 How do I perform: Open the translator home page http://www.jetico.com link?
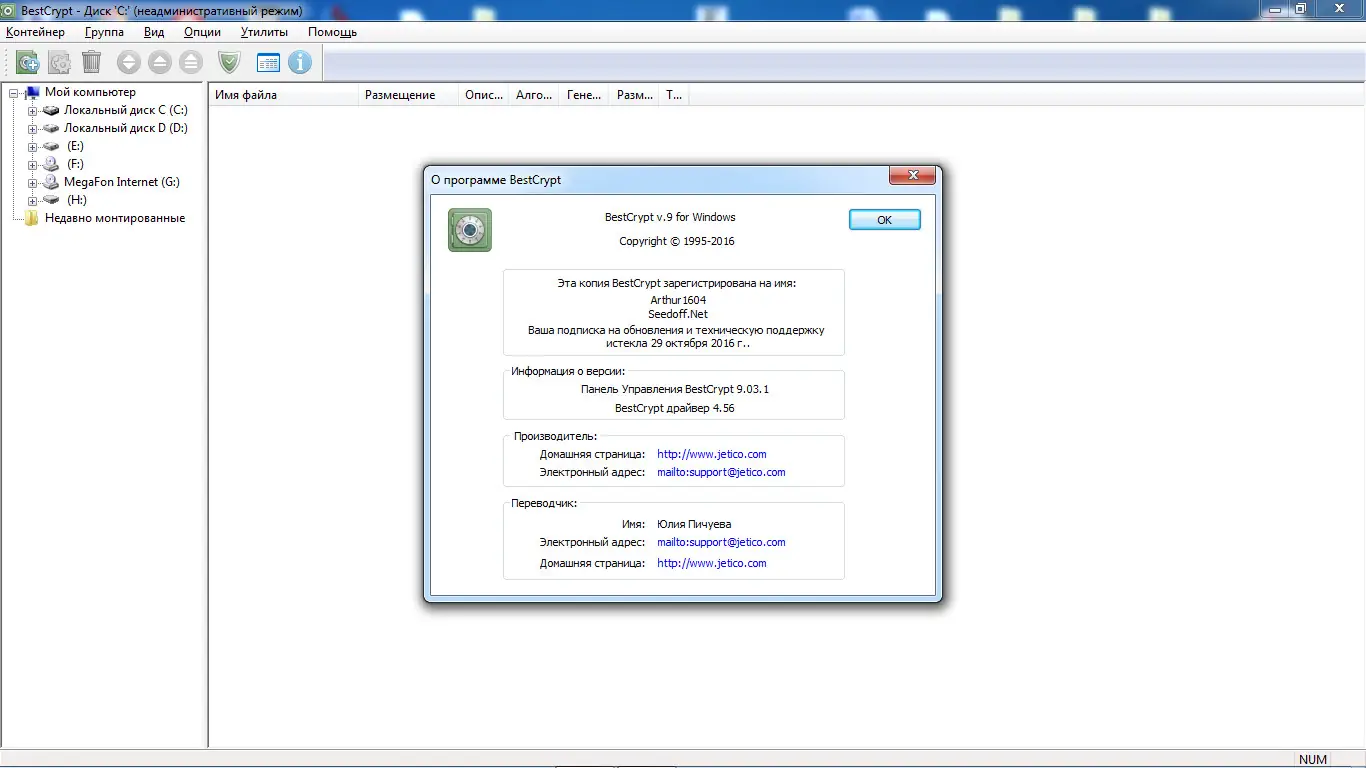point(712,563)
